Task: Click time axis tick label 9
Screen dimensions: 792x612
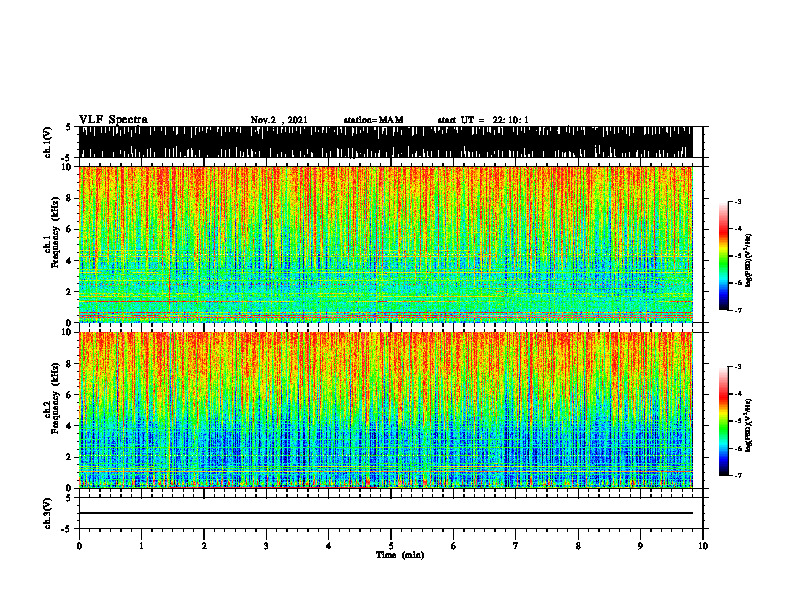Action: pyautogui.click(x=640, y=546)
